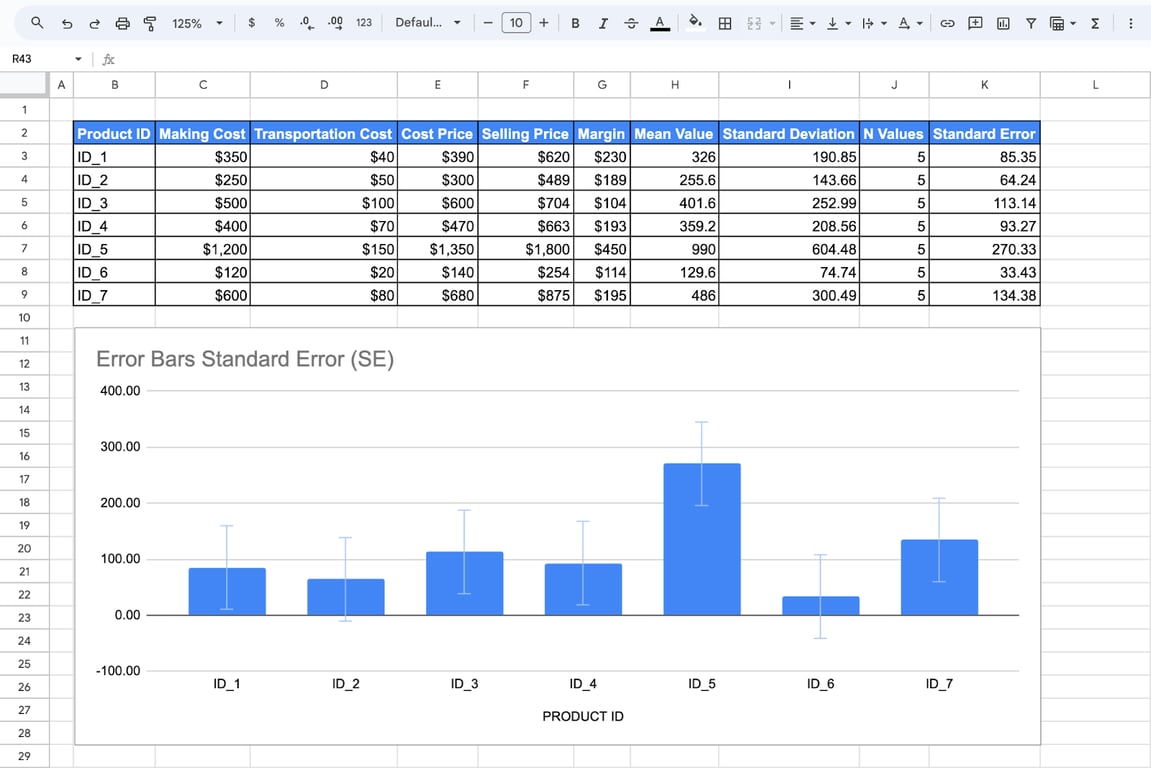
Task: Open the search menus magnifier
Action: pyautogui.click(x=37, y=23)
